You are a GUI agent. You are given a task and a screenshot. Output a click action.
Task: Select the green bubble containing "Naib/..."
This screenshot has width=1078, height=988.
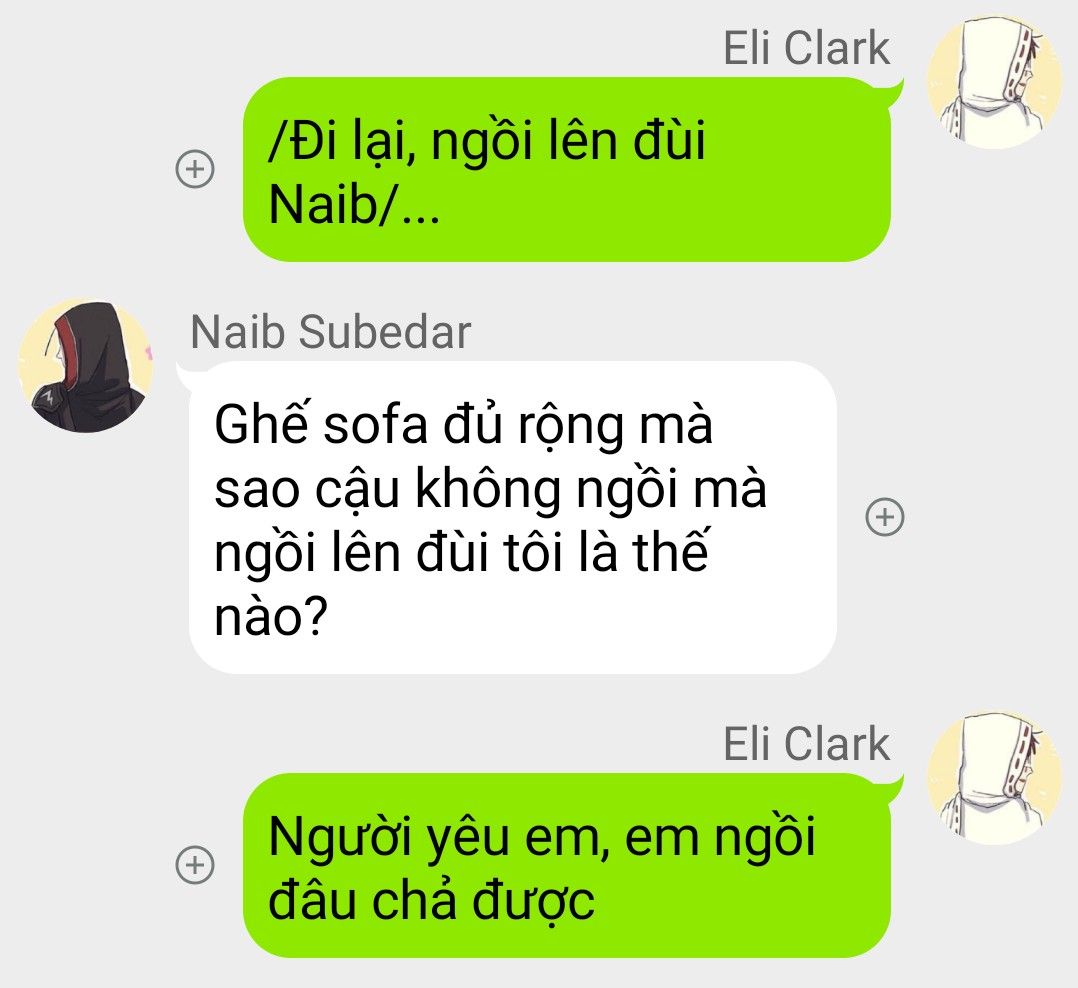(x=568, y=170)
